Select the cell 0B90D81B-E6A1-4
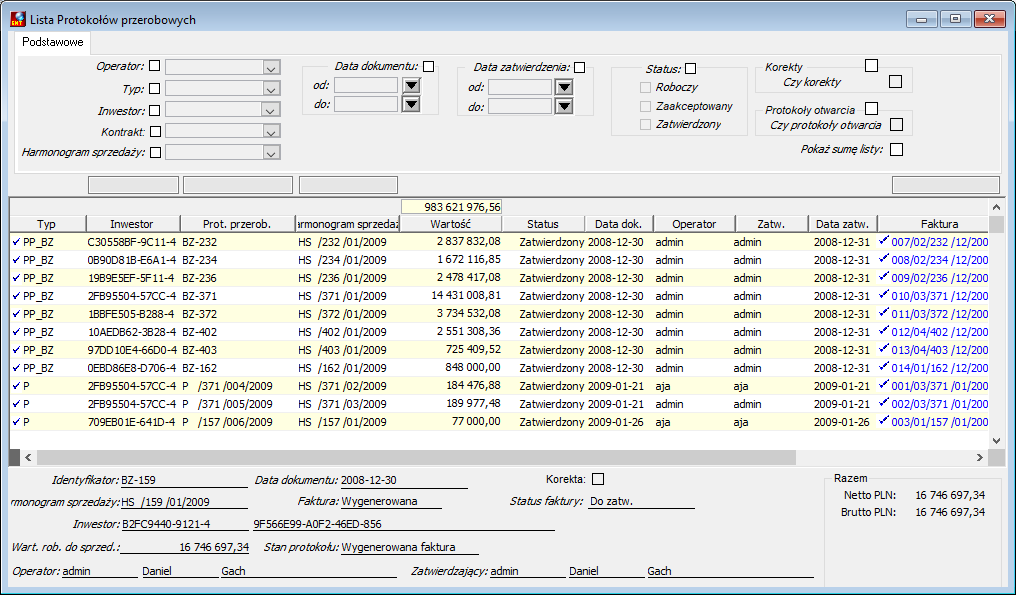Screen dimensions: 1016x596 (131, 260)
